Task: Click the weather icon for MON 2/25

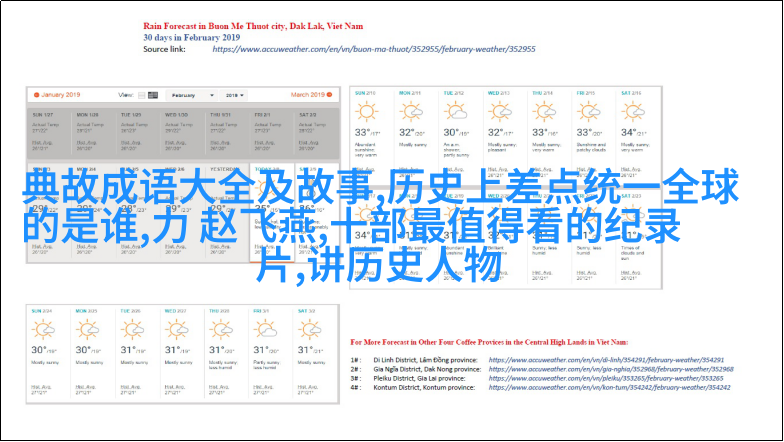Action: tap(88, 330)
